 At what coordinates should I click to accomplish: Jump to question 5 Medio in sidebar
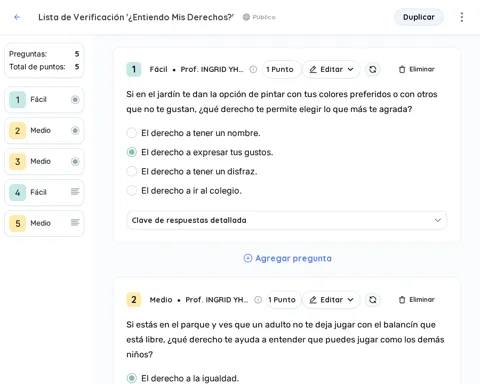point(44,223)
